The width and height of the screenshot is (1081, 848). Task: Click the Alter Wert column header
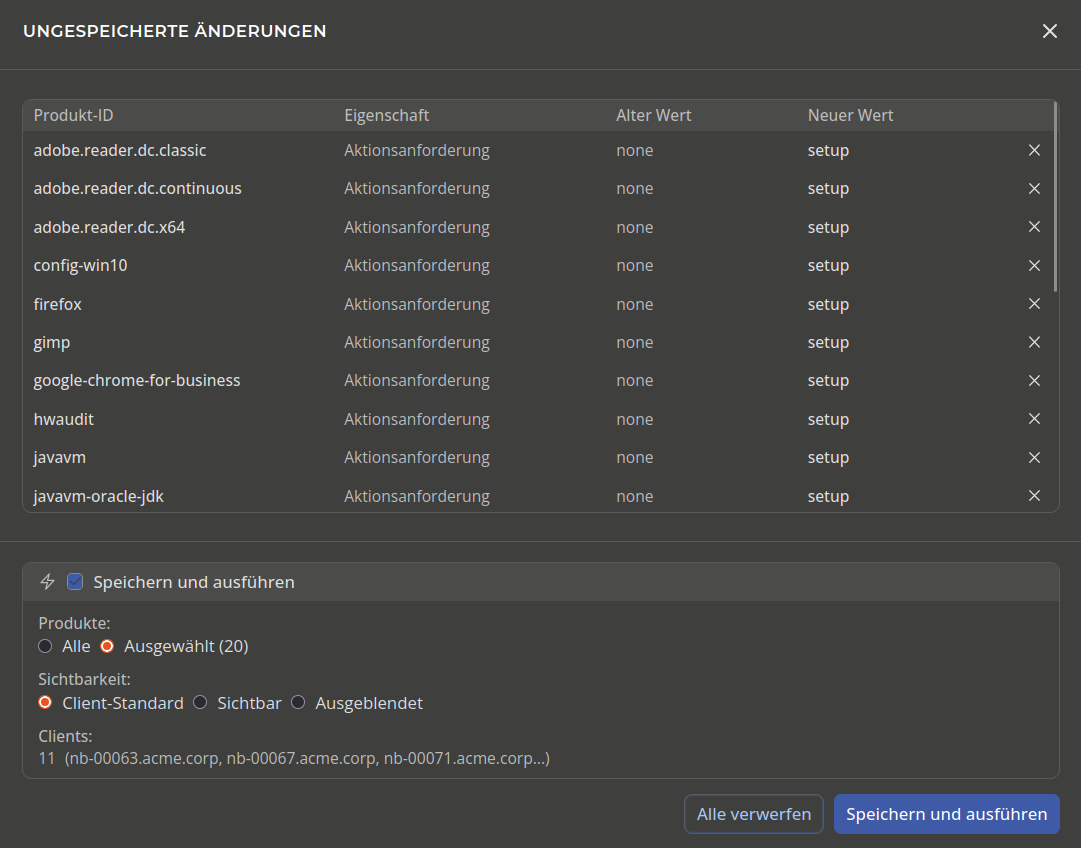point(654,115)
